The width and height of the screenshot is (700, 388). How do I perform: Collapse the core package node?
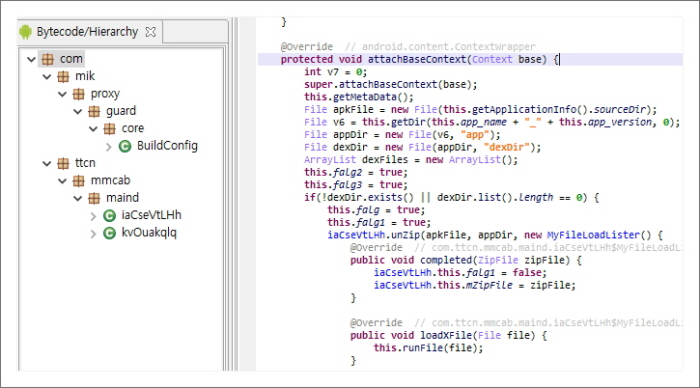tap(93, 129)
